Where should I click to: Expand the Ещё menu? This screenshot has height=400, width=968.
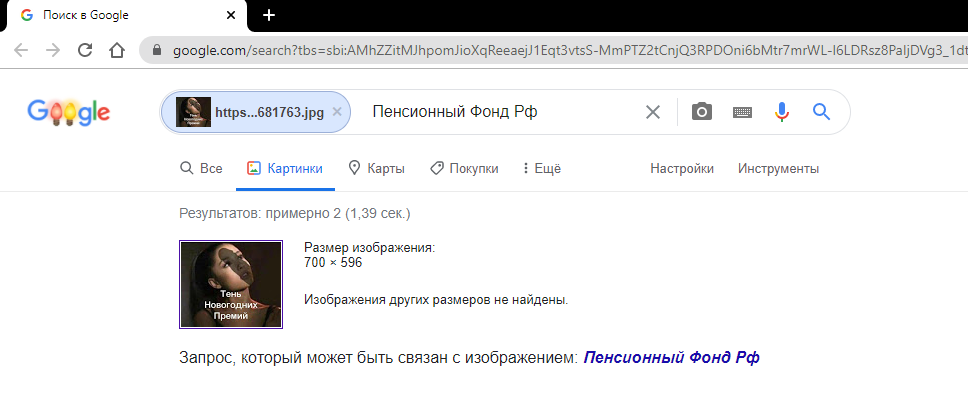(x=542, y=169)
